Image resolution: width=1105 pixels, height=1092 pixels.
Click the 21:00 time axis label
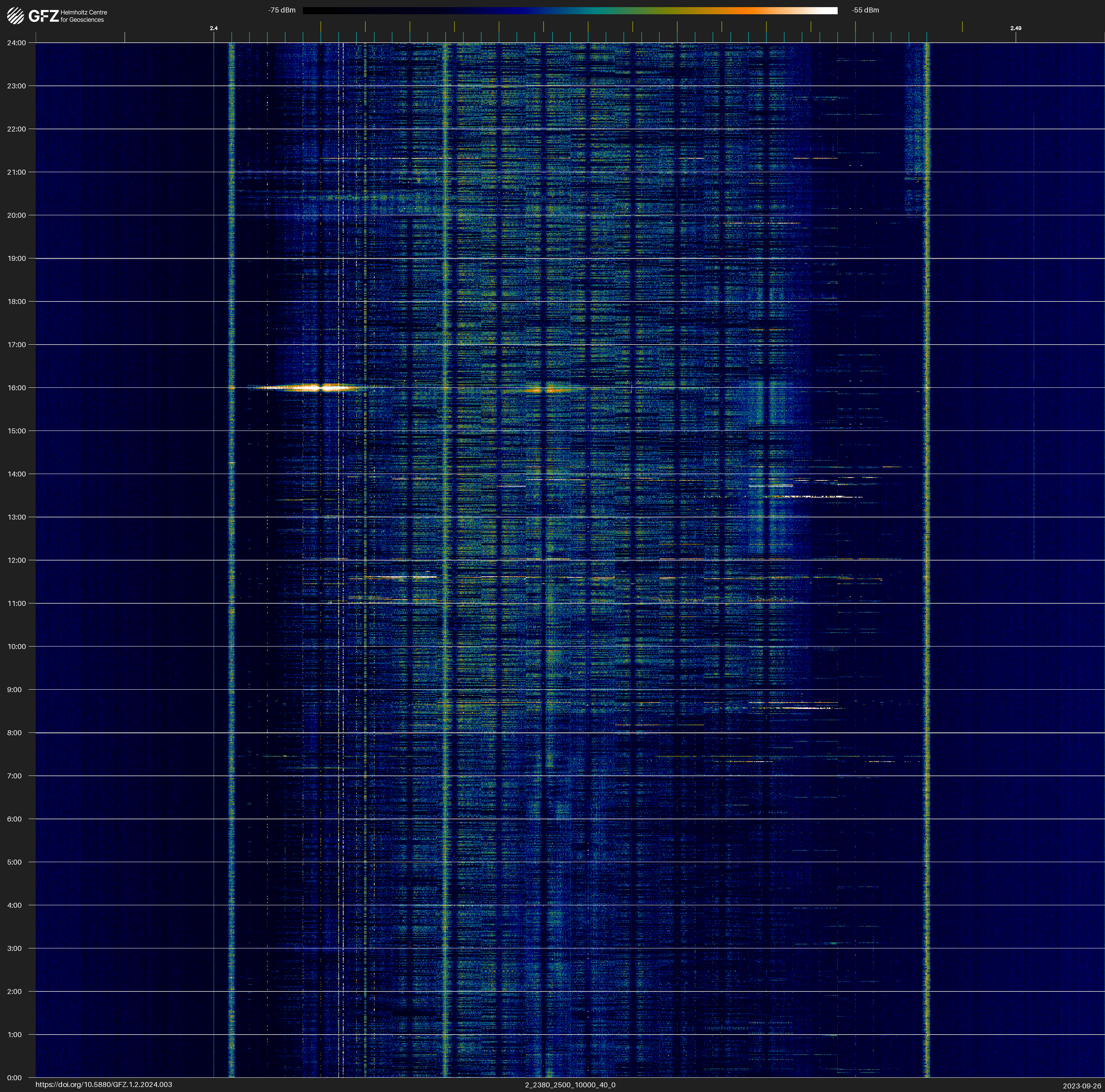click(x=17, y=172)
